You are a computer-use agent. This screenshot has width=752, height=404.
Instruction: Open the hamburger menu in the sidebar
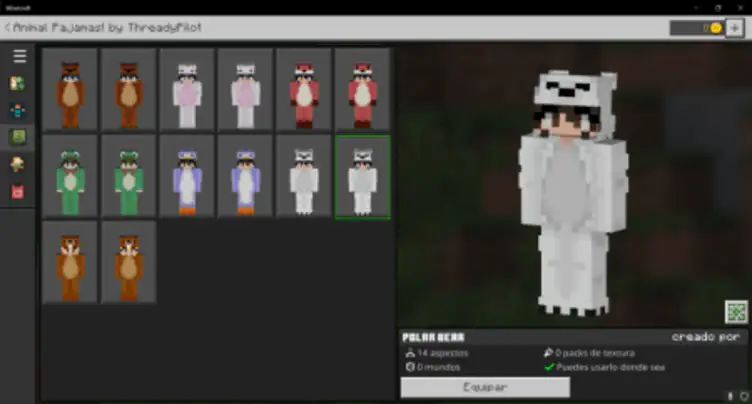[x=20, y=56]
